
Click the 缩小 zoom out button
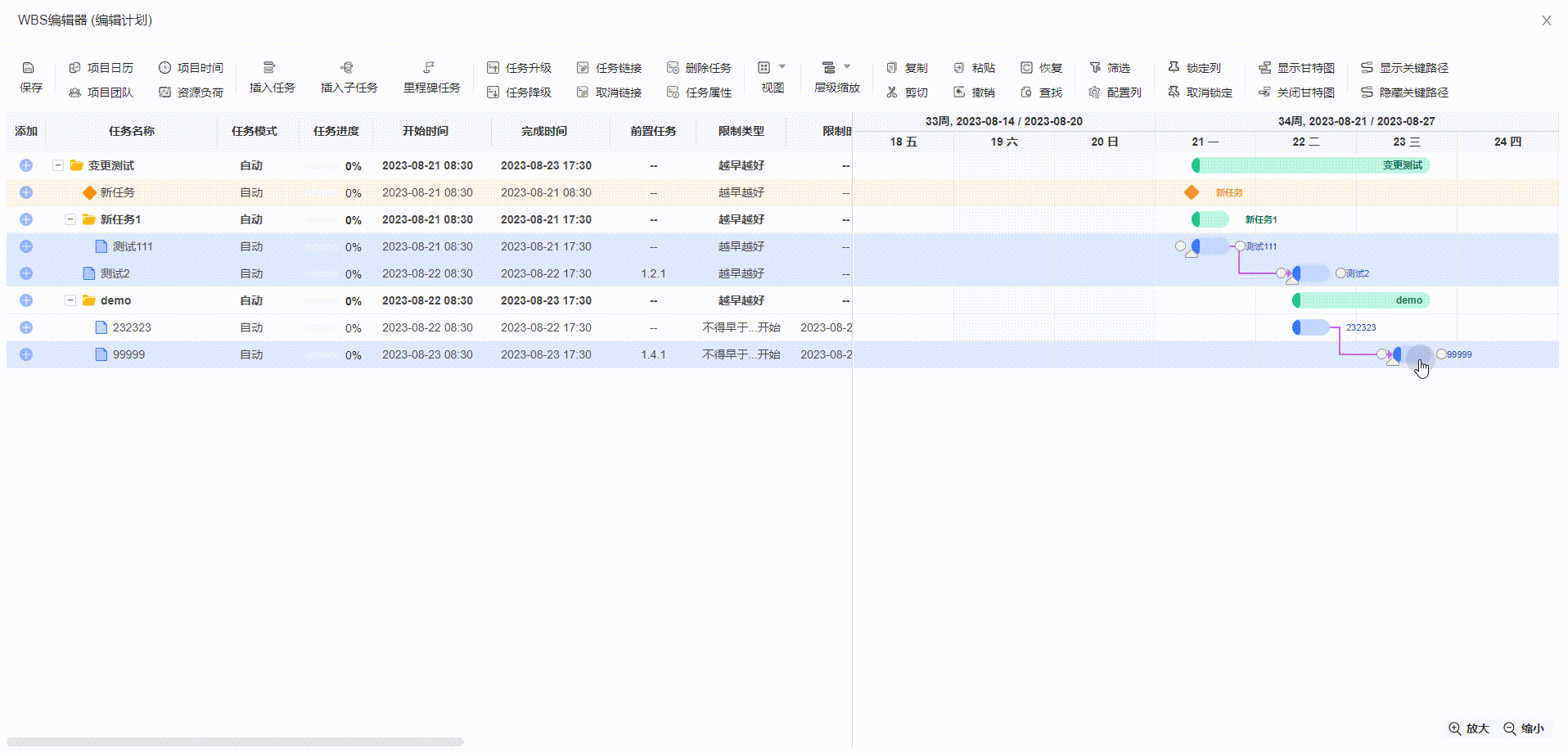1524,728
